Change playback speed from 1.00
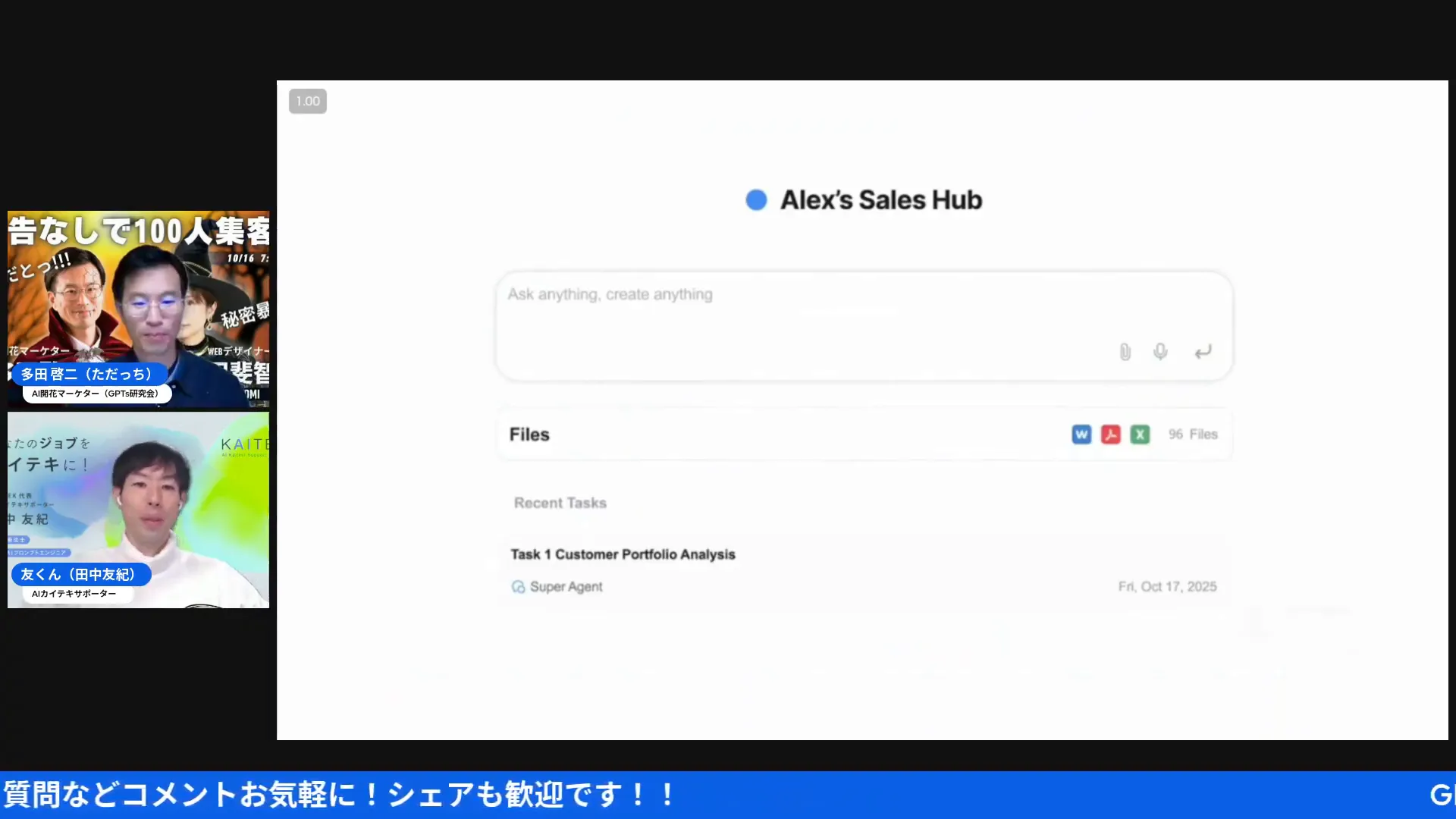 (307, 101)
